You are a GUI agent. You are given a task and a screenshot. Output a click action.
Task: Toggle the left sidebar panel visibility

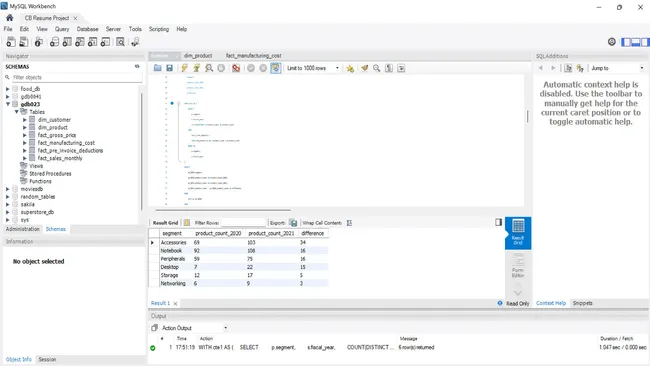pos(626,42)
